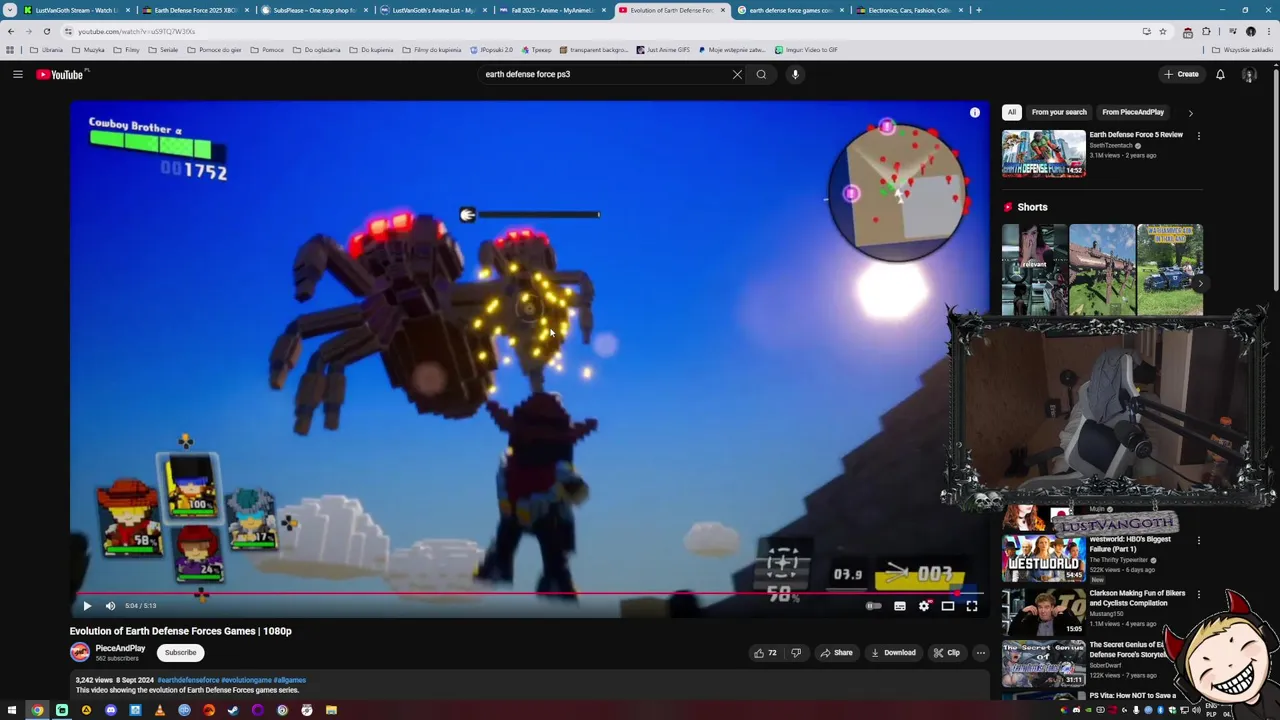
Task: Show video info card icon
Action: click(x=975, y=112)
